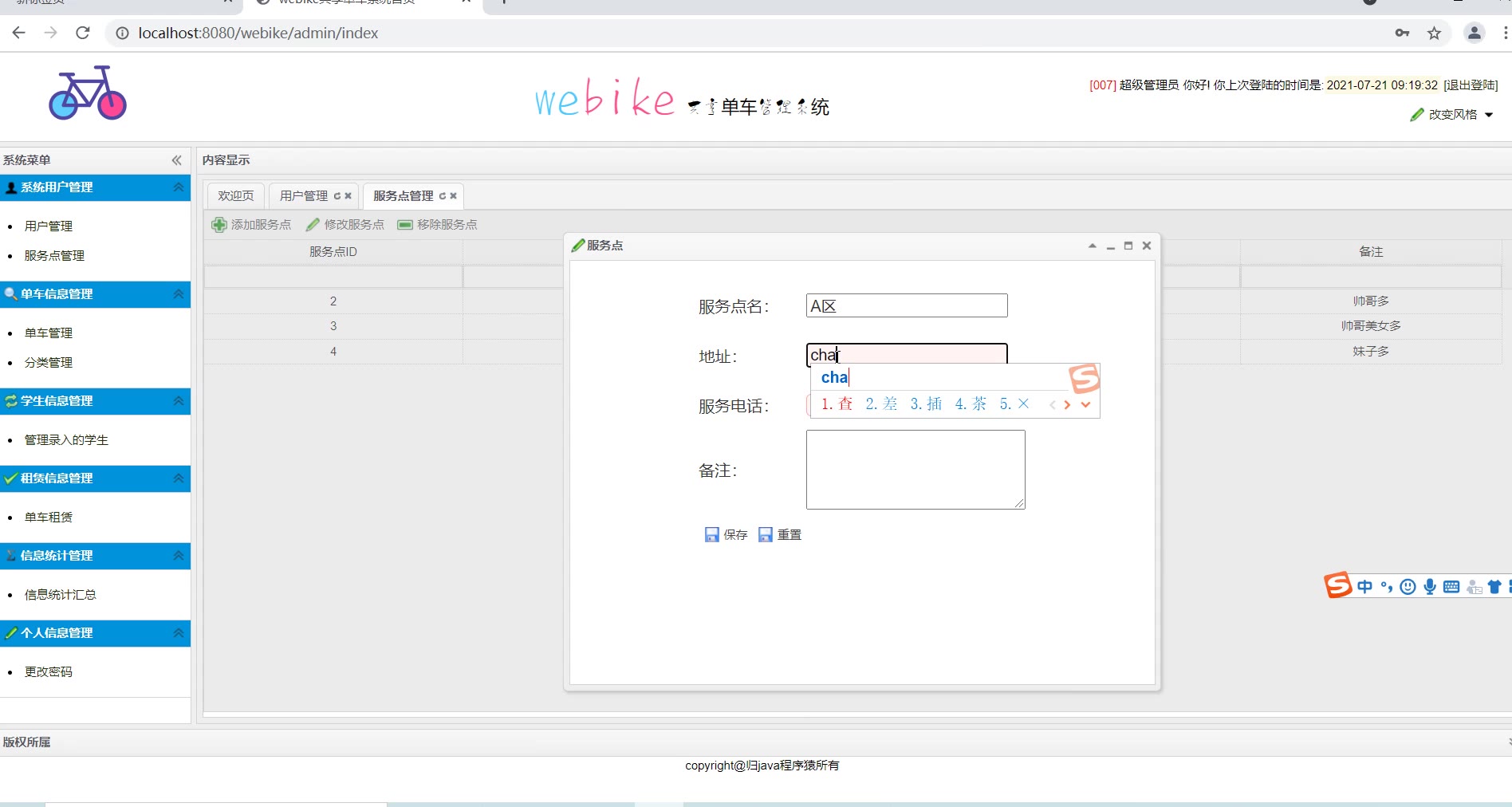The height and width of the screenshot is (807, 1512).
Task: Collapse the 单车信息管理 section
Action: [179, 294]
